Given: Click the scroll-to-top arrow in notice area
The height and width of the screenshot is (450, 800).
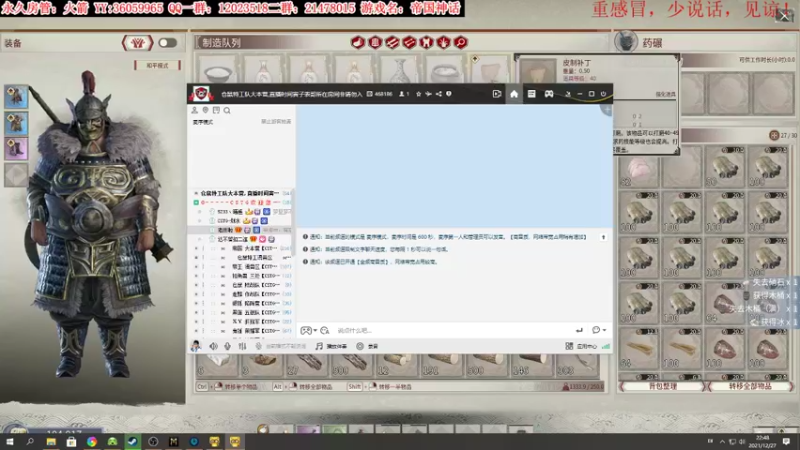Looking at the screenshot, I should (x=603, y=237).
